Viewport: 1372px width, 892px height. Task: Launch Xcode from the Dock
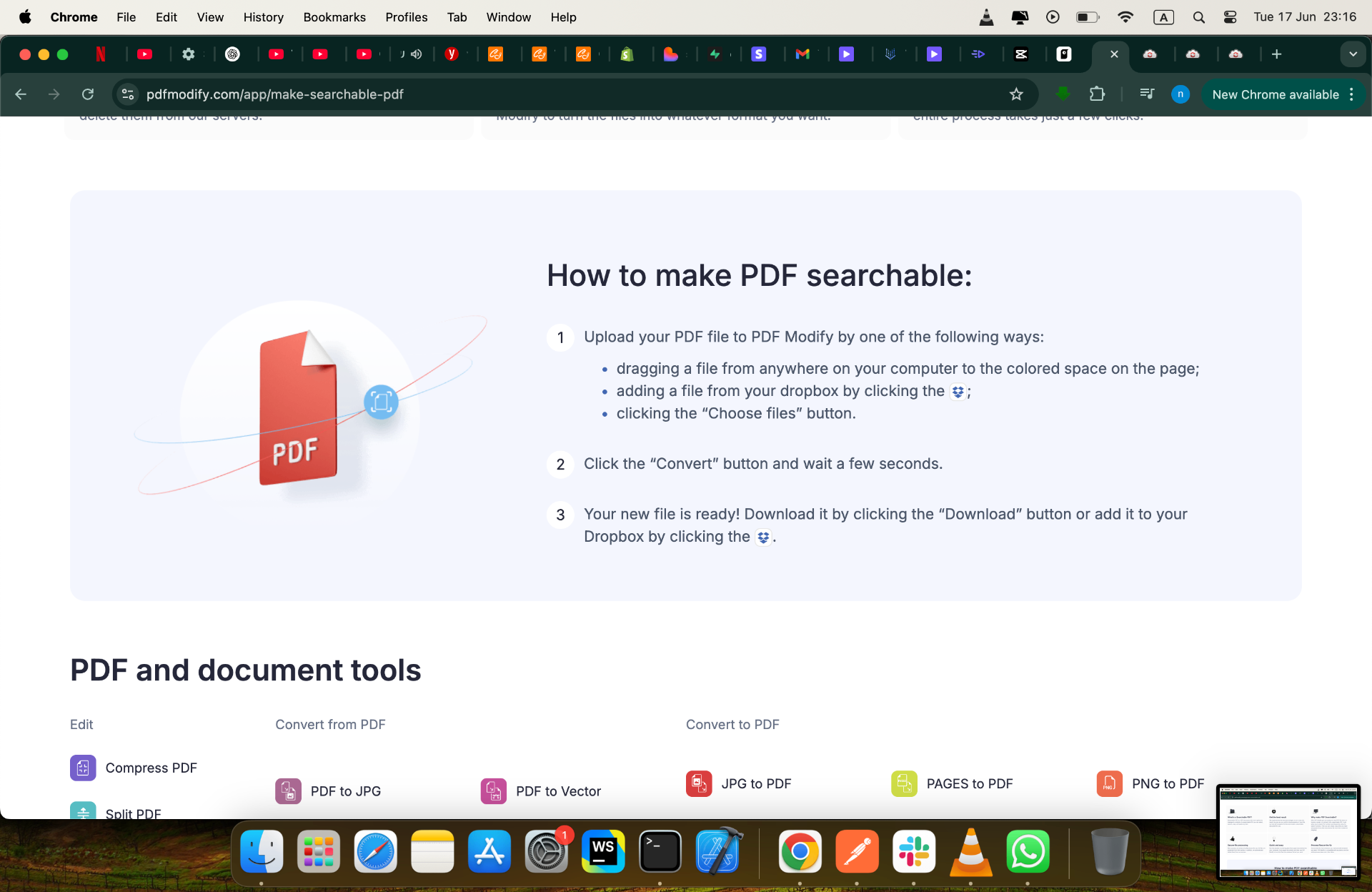717,851
